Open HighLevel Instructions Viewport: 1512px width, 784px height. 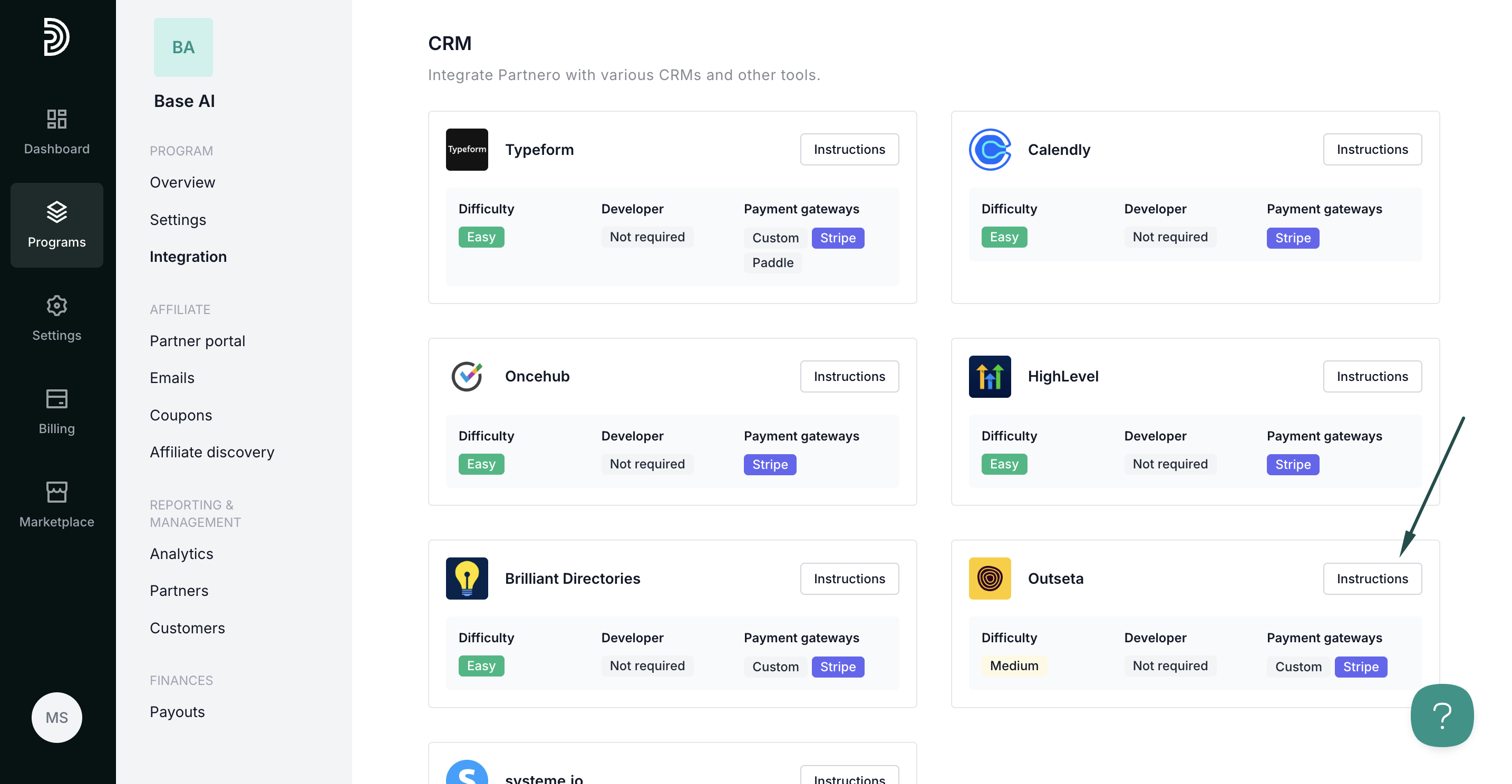(x=1372, y=377)
